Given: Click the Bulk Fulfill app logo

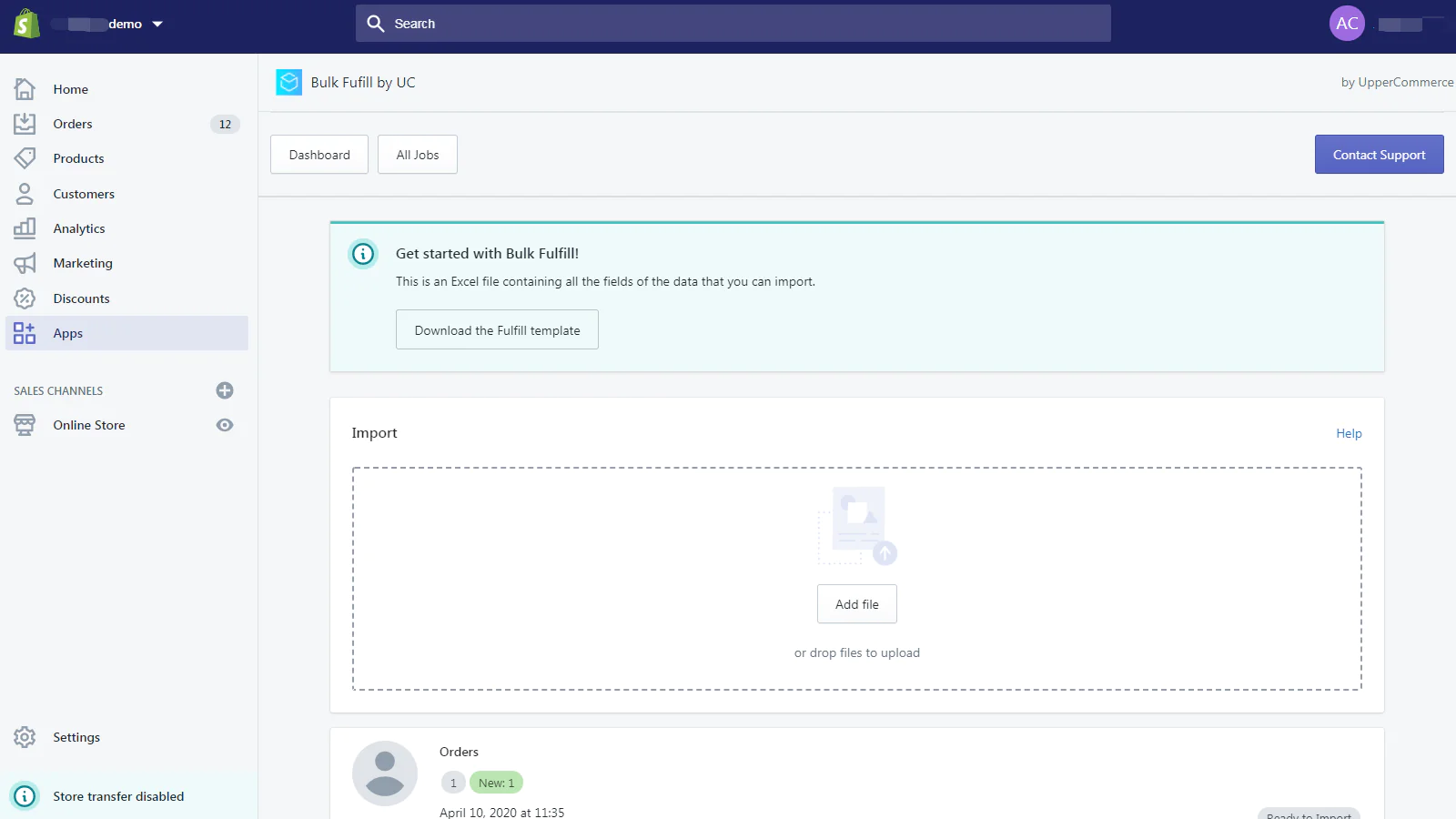Looking at the screenshot, I should click(x=288, y=83).
